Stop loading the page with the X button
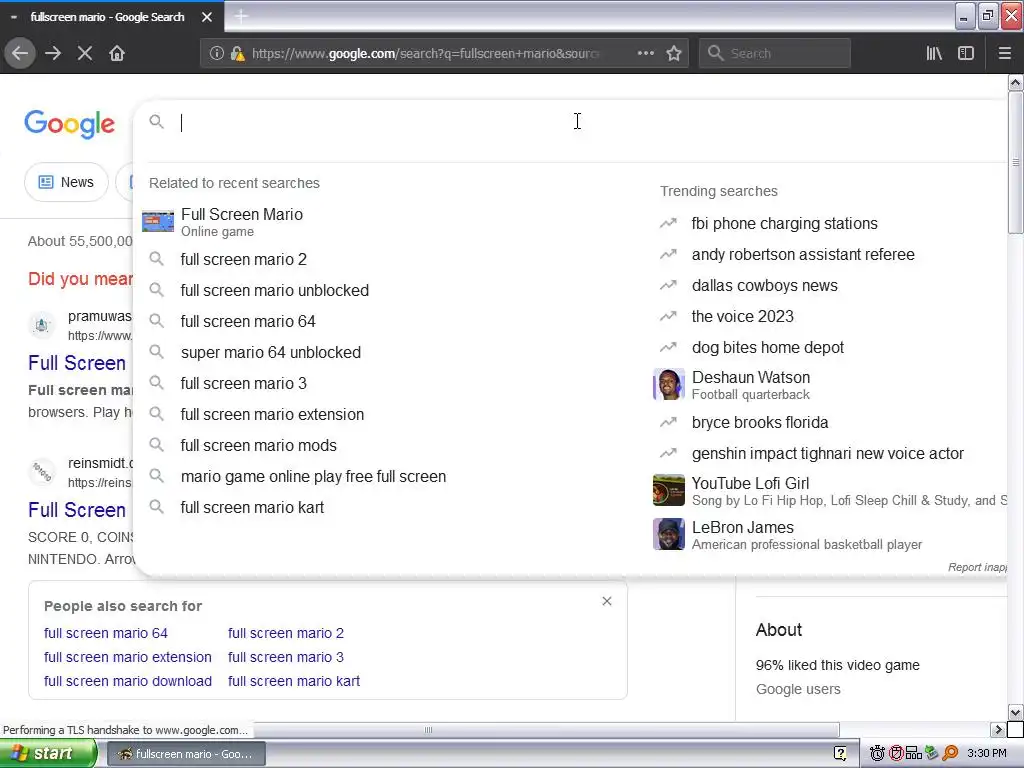 85,54
